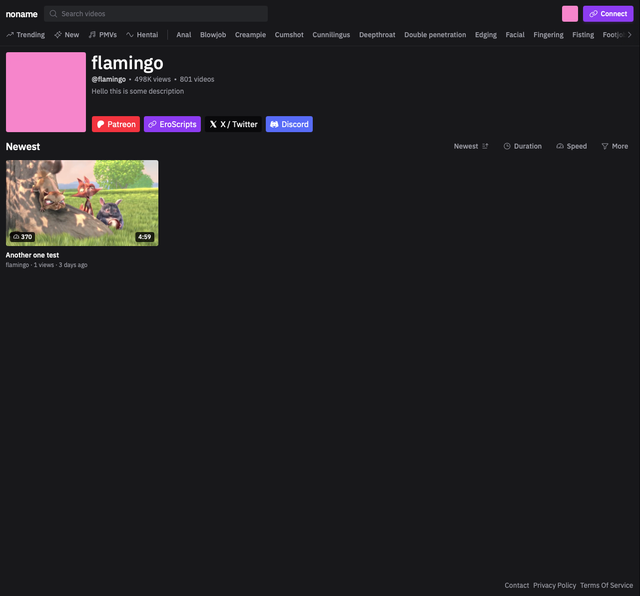640x596 pixels.
Task: Open the Contact footer link
Action: click(516, 585)
